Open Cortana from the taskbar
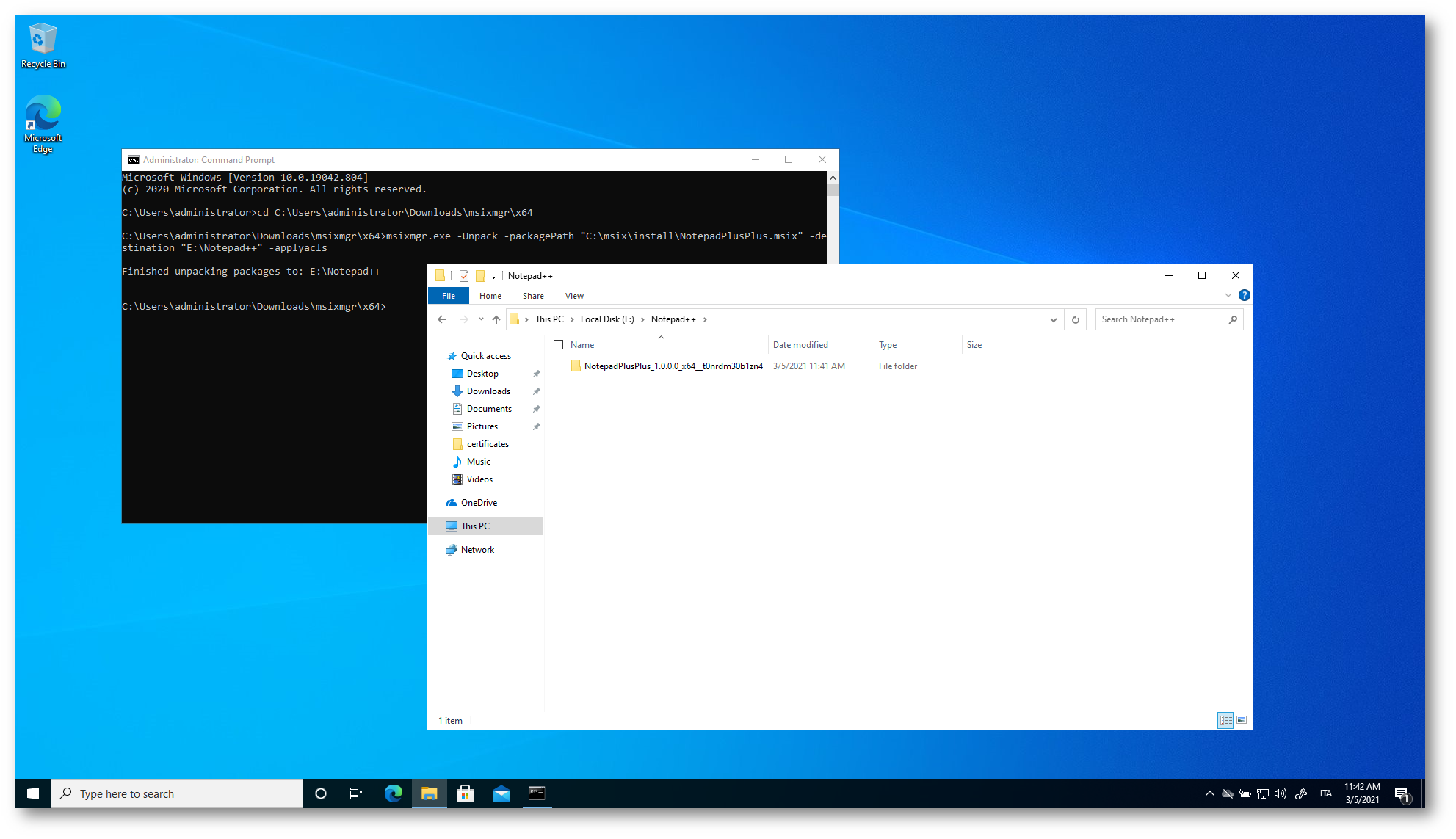Screen dimensions: 1456x839 click(320, 793)
